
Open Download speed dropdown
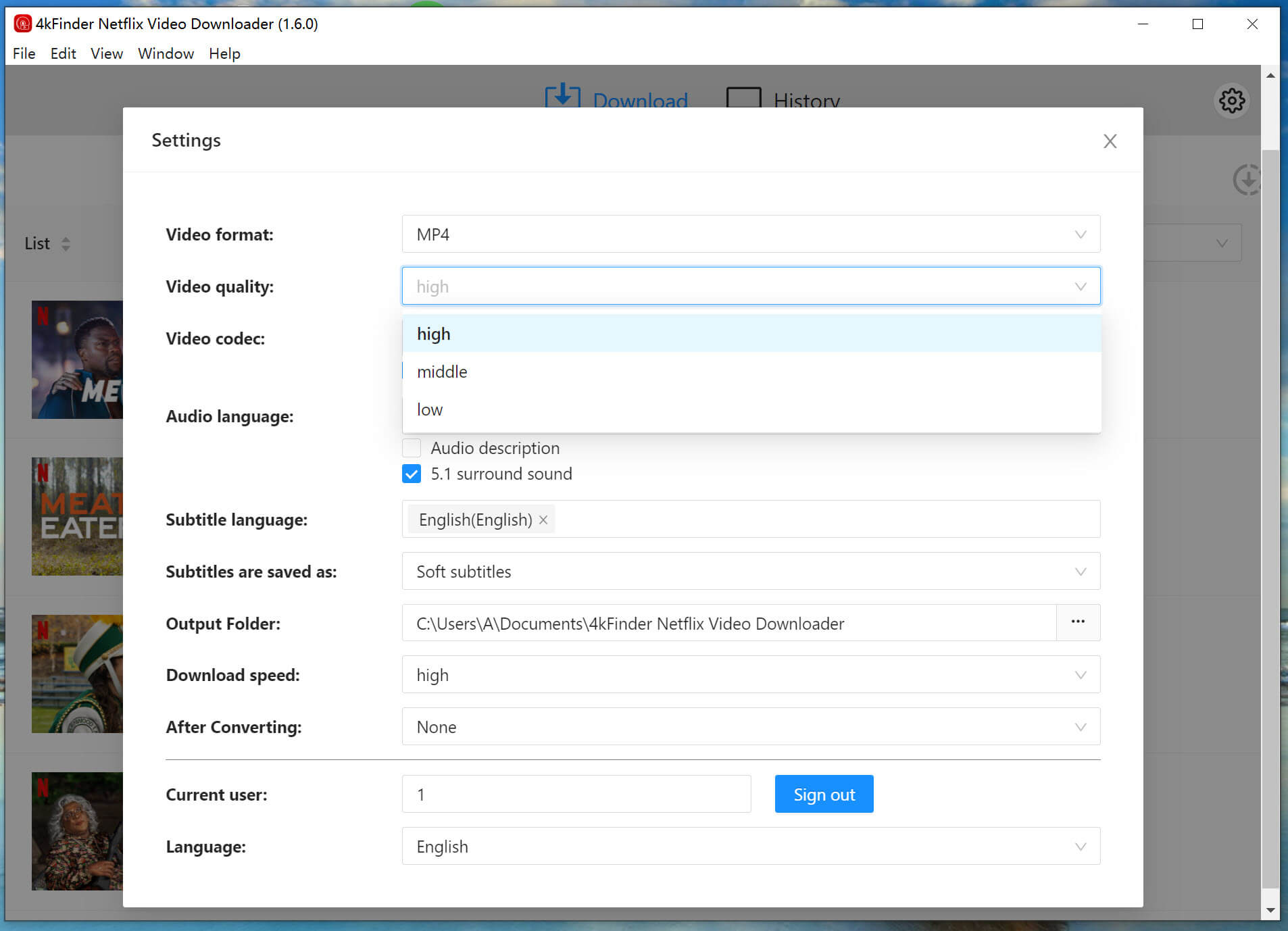(x=751, y=675)
